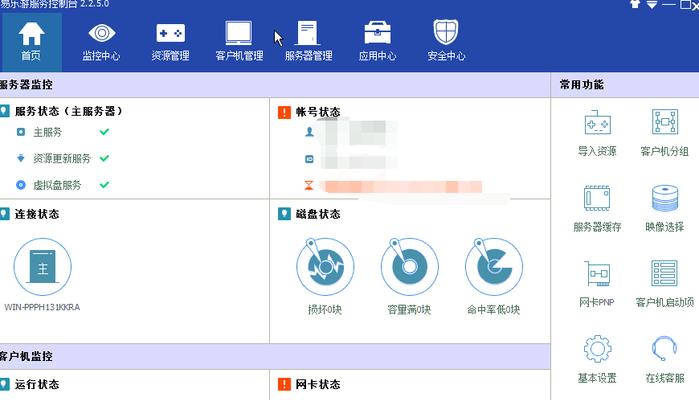This screenshot has height=400, width=699.
Task: Go to 客户机管理 tab
Action: [x=239, y=41]
